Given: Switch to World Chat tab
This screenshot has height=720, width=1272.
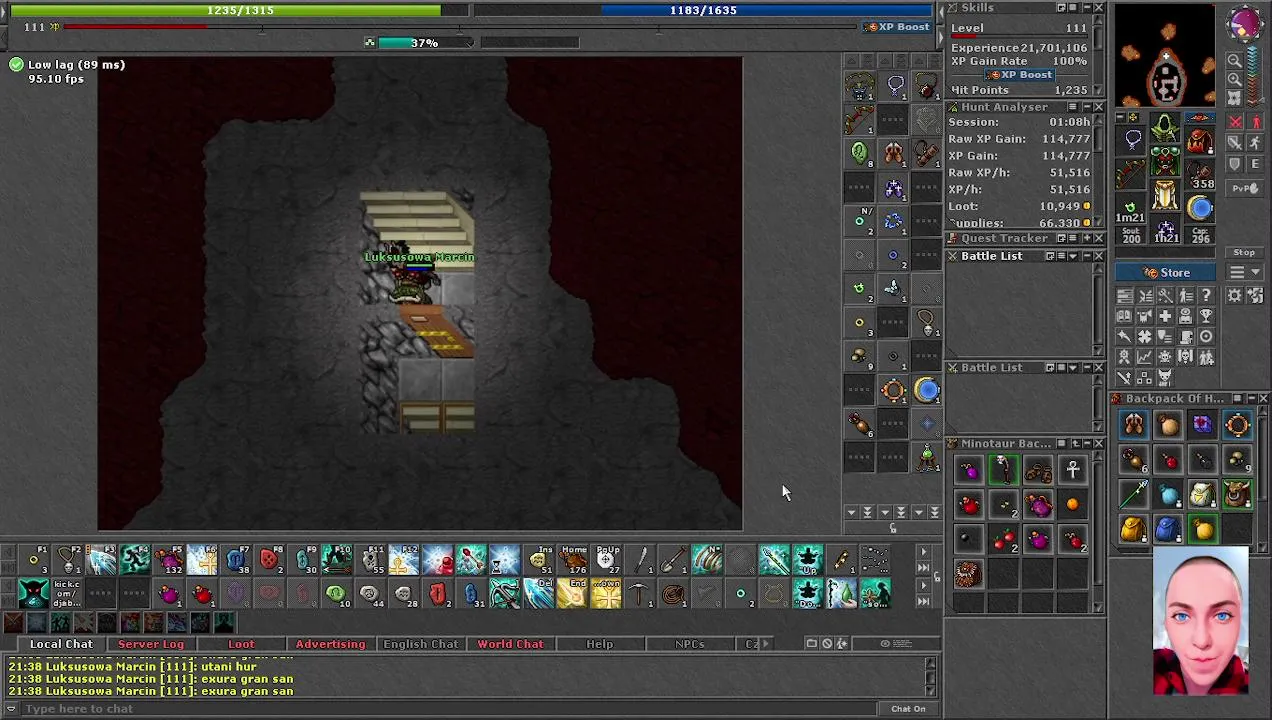Looking at the screenshot, I should click(510, 644).
